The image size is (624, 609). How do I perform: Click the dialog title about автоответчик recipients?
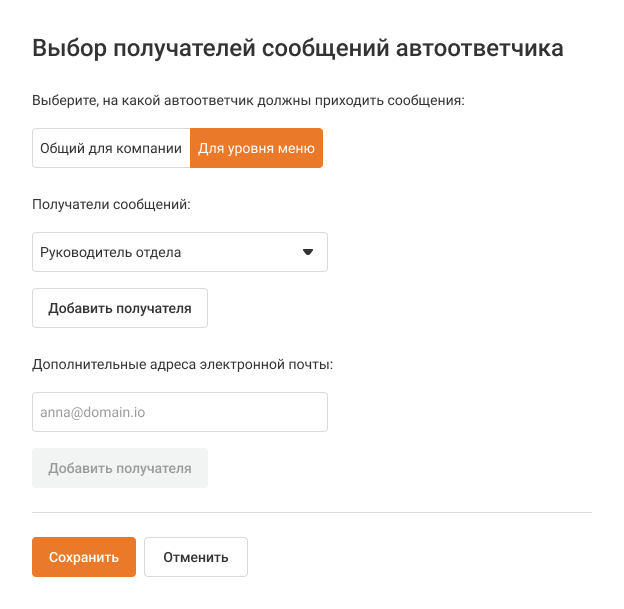point(298,47)
